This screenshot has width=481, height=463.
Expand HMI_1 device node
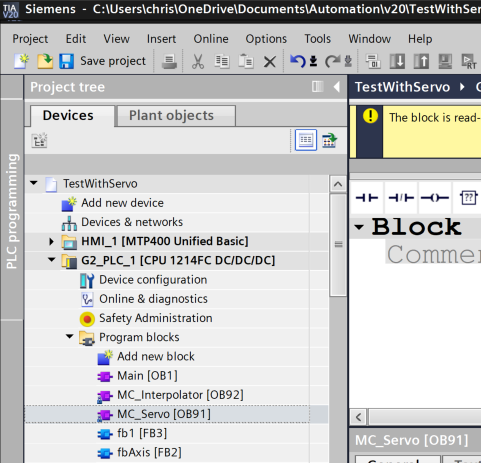coord(51,241)
